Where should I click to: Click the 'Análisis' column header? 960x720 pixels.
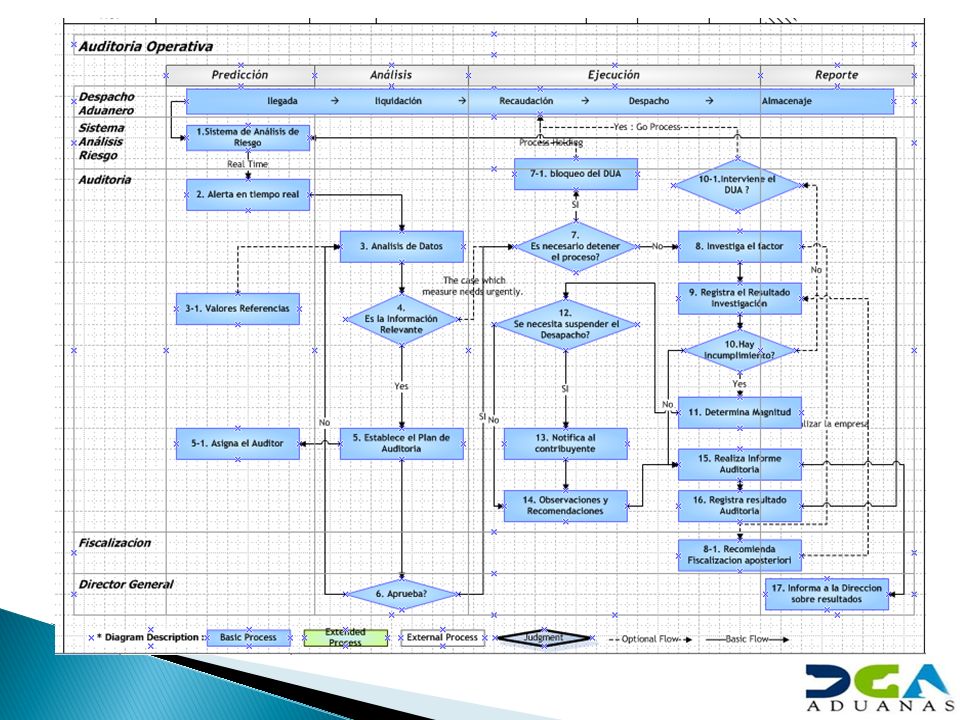click(x=391, y=75)
